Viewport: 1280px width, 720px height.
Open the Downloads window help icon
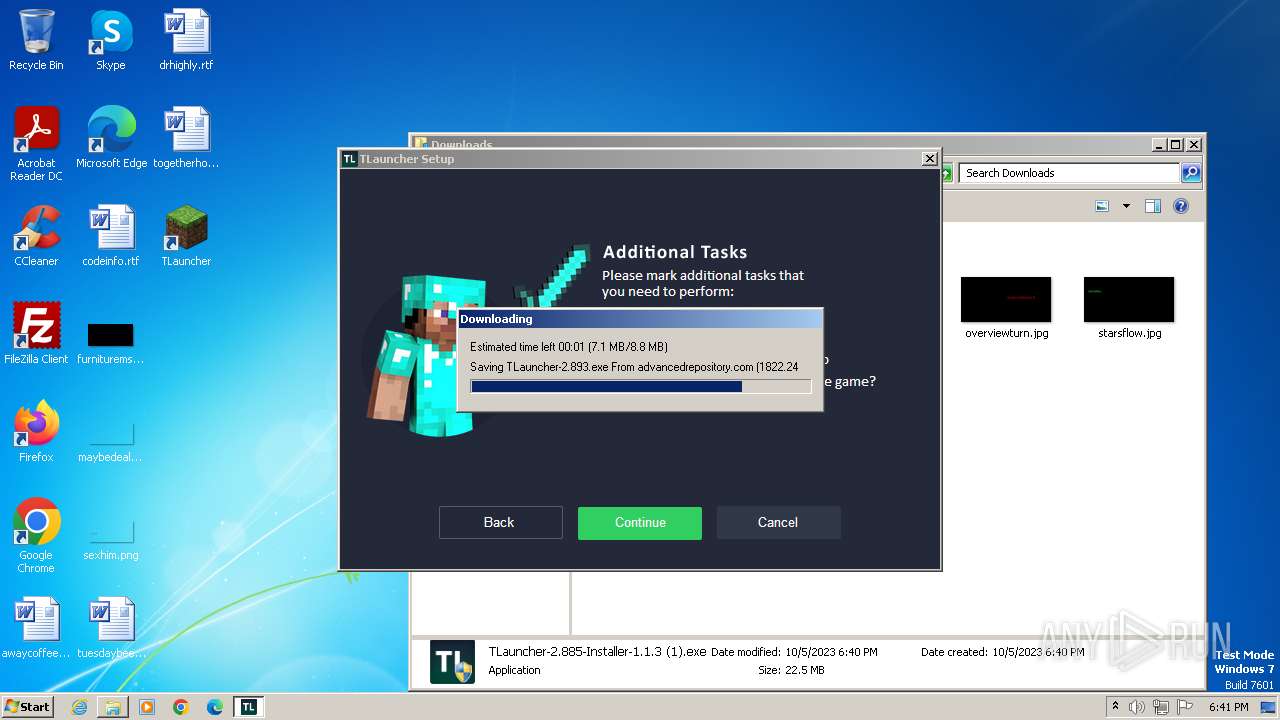pyautogui.click(x=1181, y=206)
